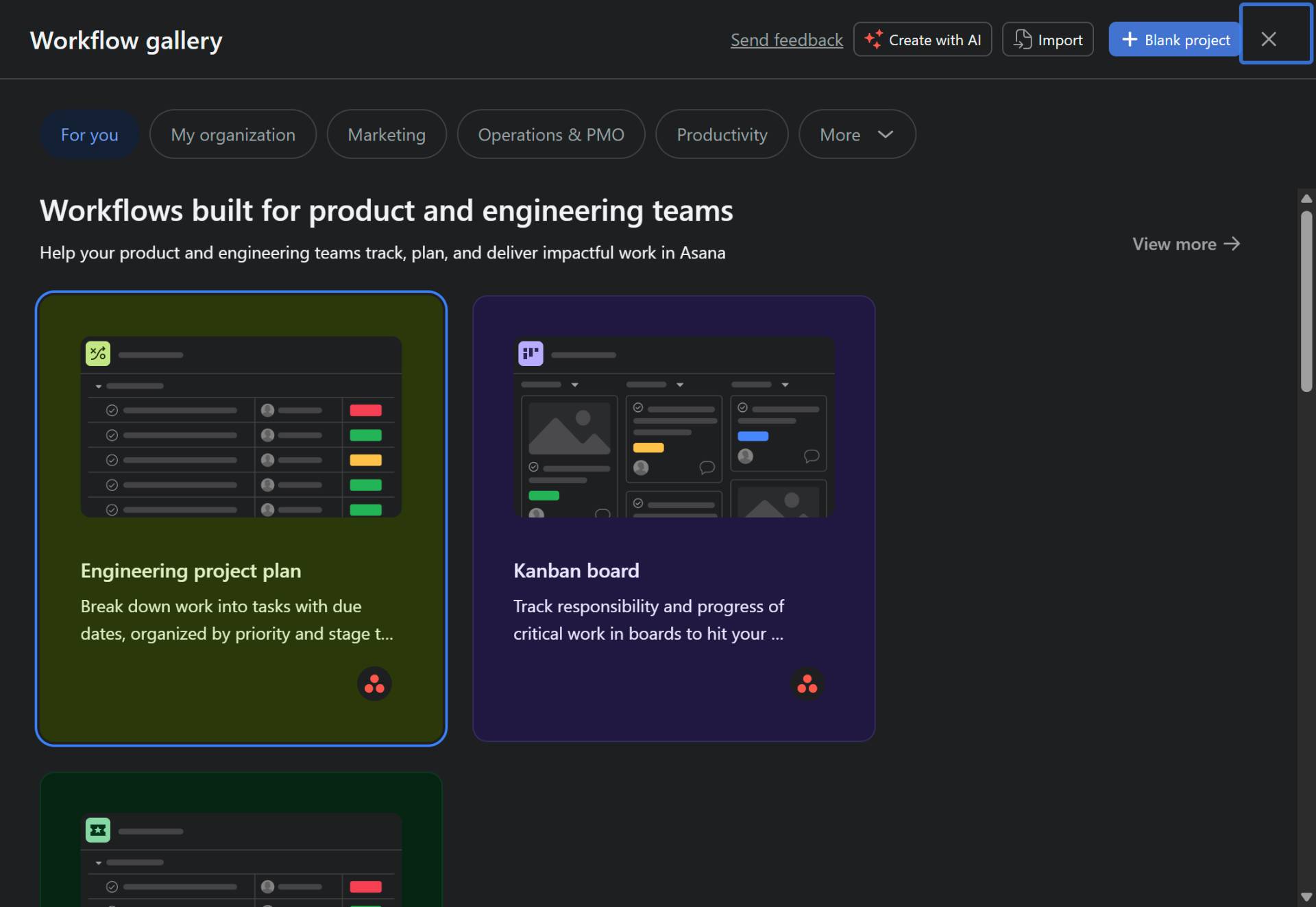Click the "Track responsibility and progress" description
The image size is (1316, 907).
(649, 620)
